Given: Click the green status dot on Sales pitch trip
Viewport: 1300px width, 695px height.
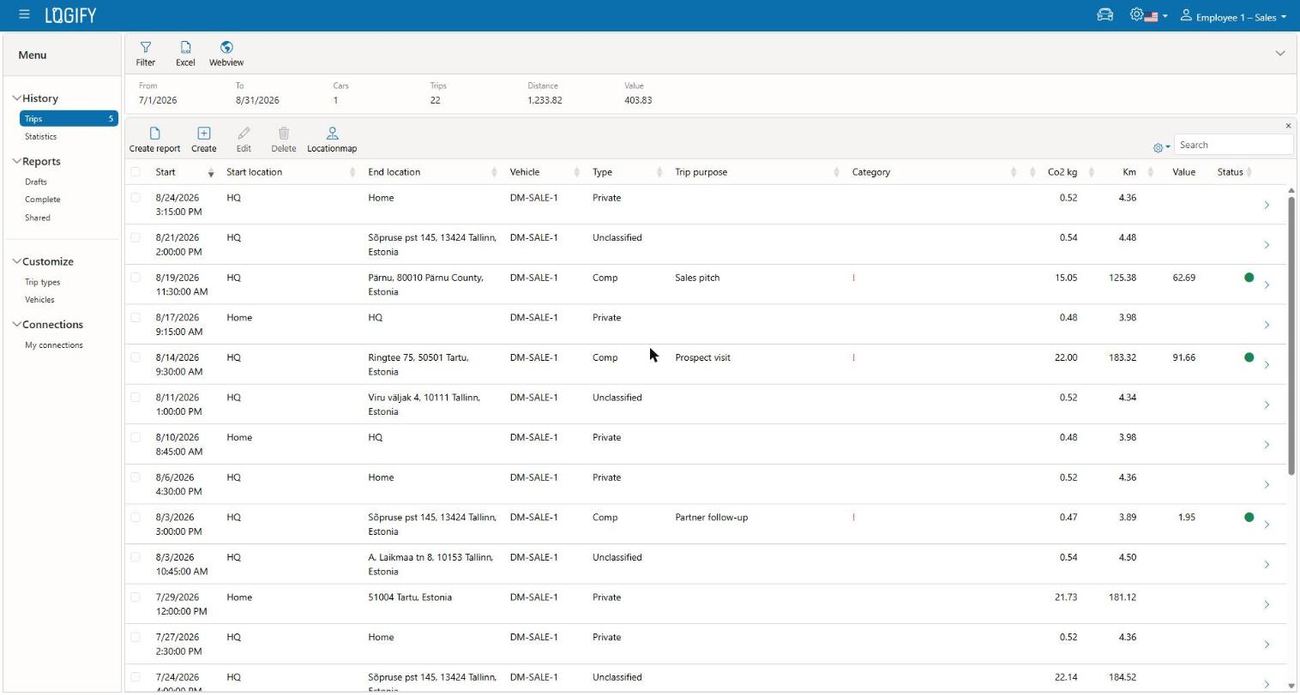Looking at the screenshot, I should pos(1249,277).
